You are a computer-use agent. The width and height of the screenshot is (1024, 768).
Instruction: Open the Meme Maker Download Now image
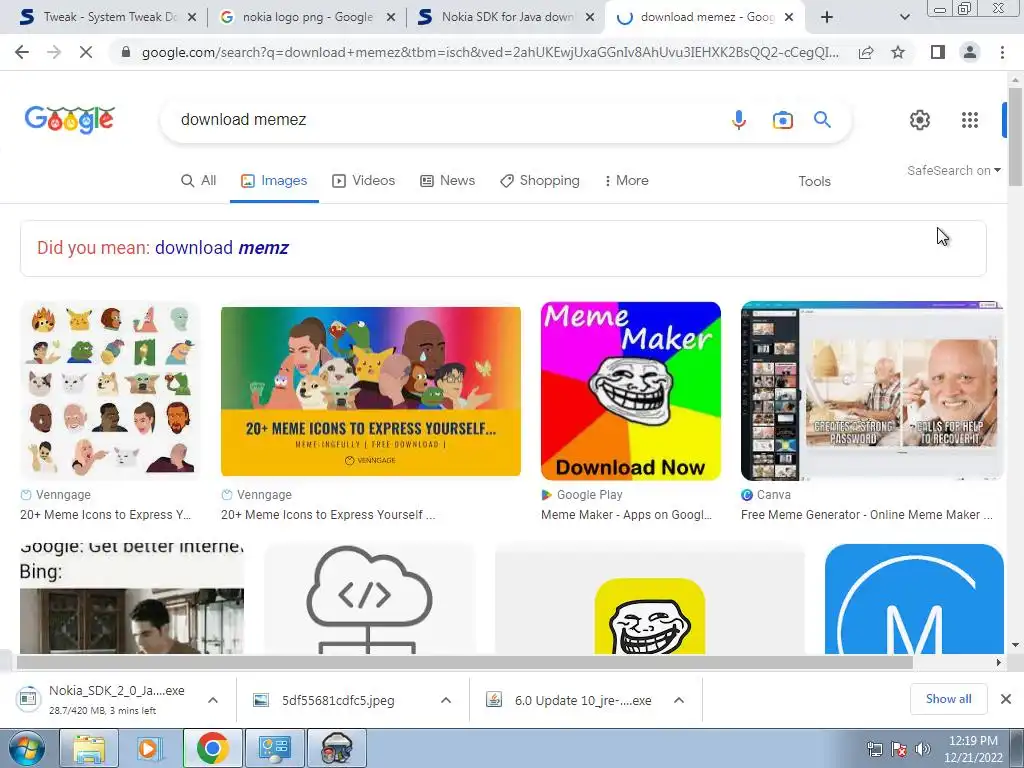(631, 391)
